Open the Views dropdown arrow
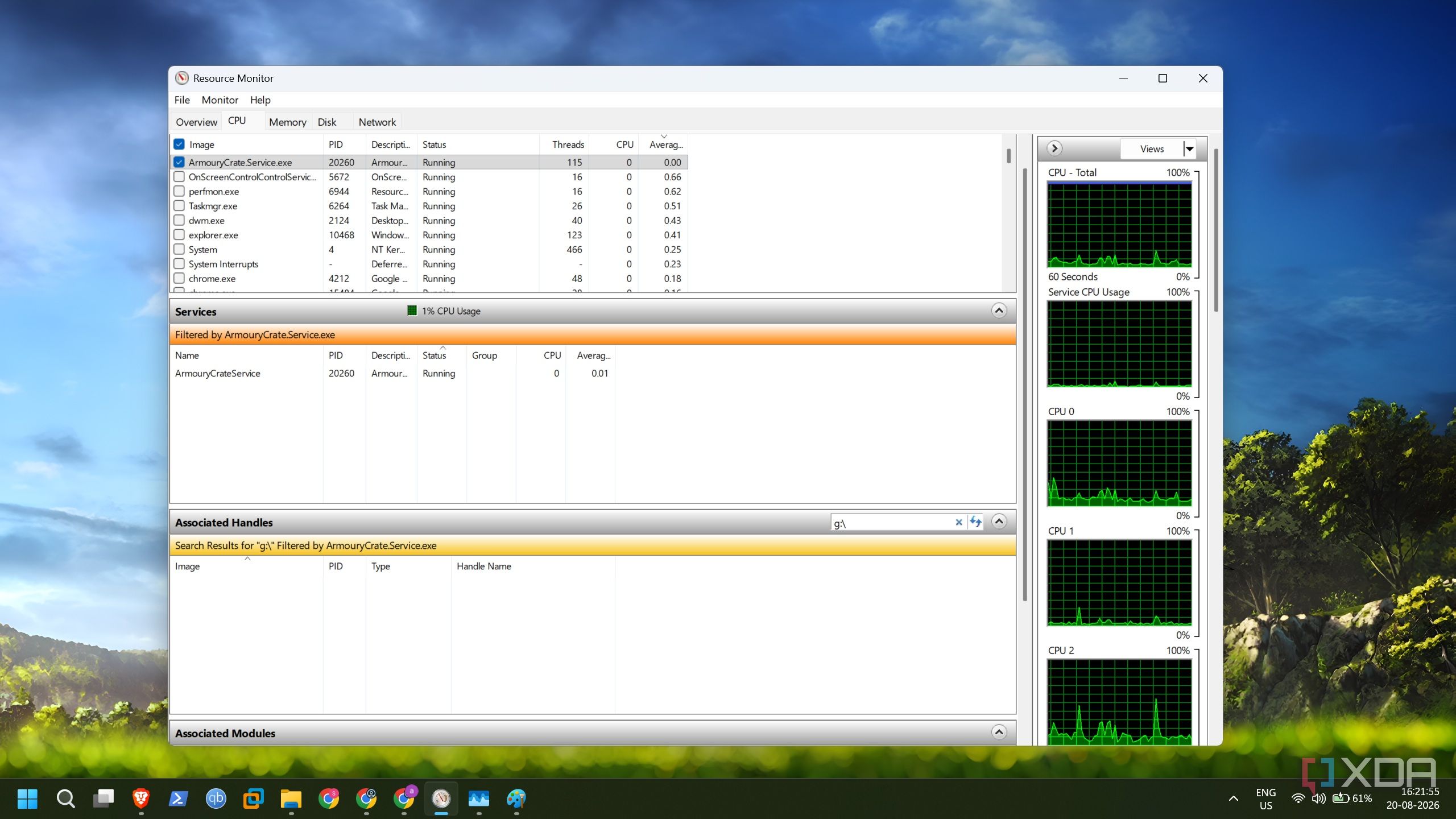Viewport: 1456px width, 819px height. (1189, 149)
